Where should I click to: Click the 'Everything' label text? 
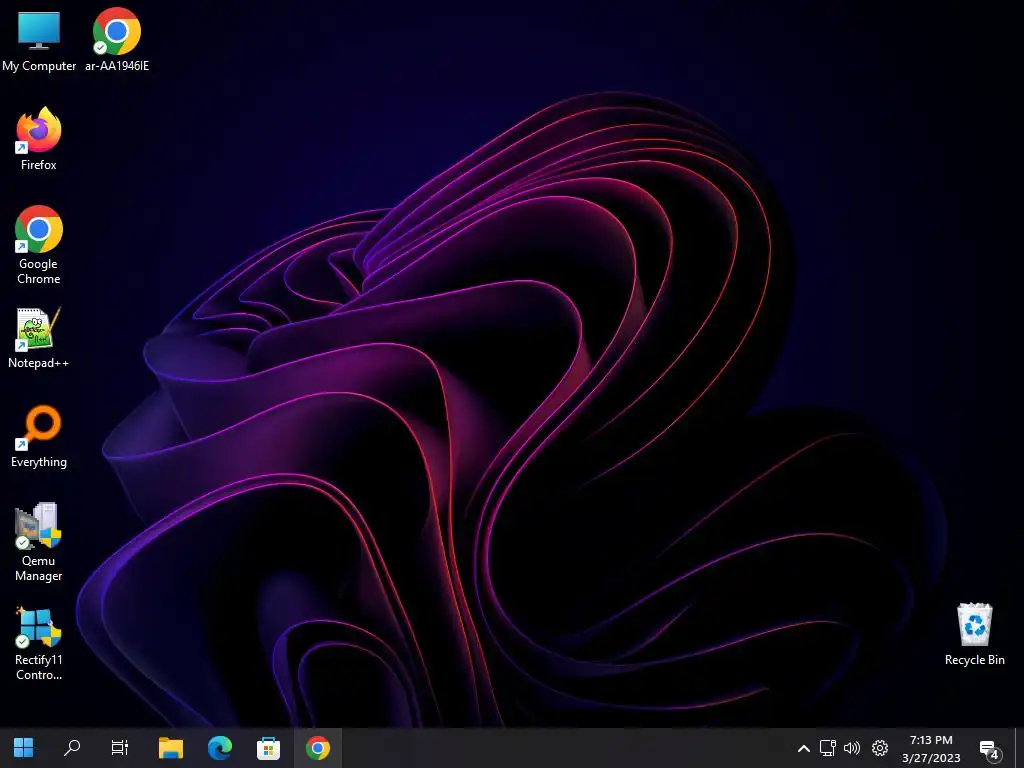tap(39, 462)
